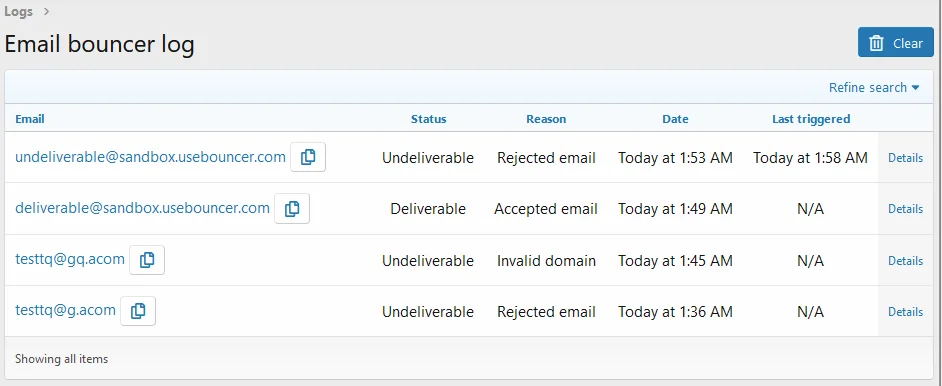This screenshot has width=942, height=386.
Task: Open the Logs breadcrumb link
Action: (19, 11)
